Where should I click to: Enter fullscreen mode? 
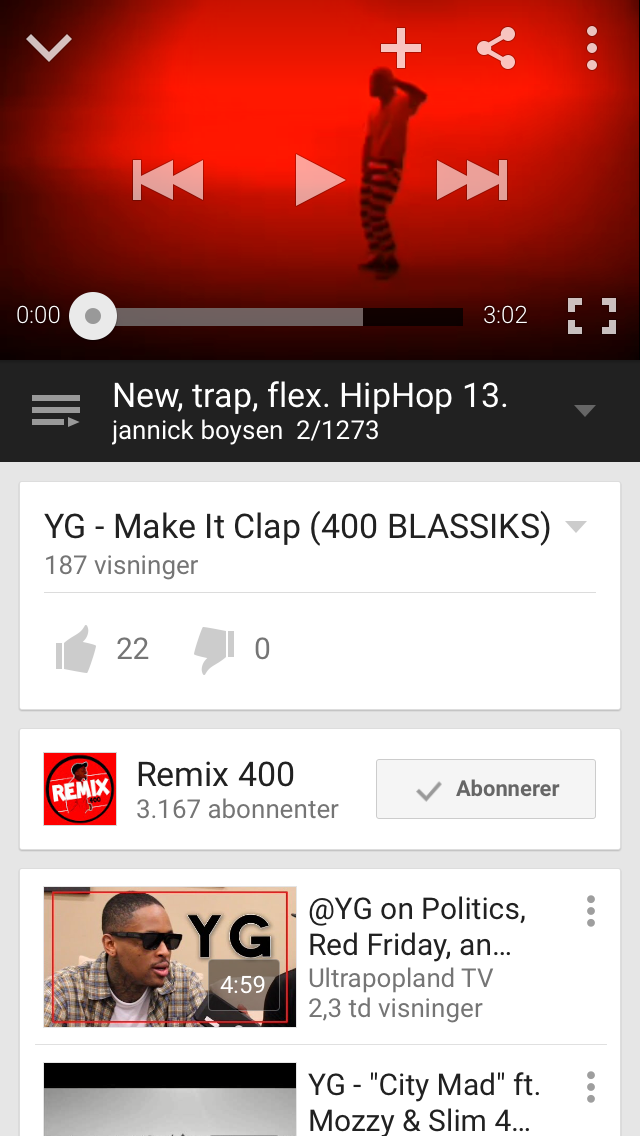pos(591,316)
